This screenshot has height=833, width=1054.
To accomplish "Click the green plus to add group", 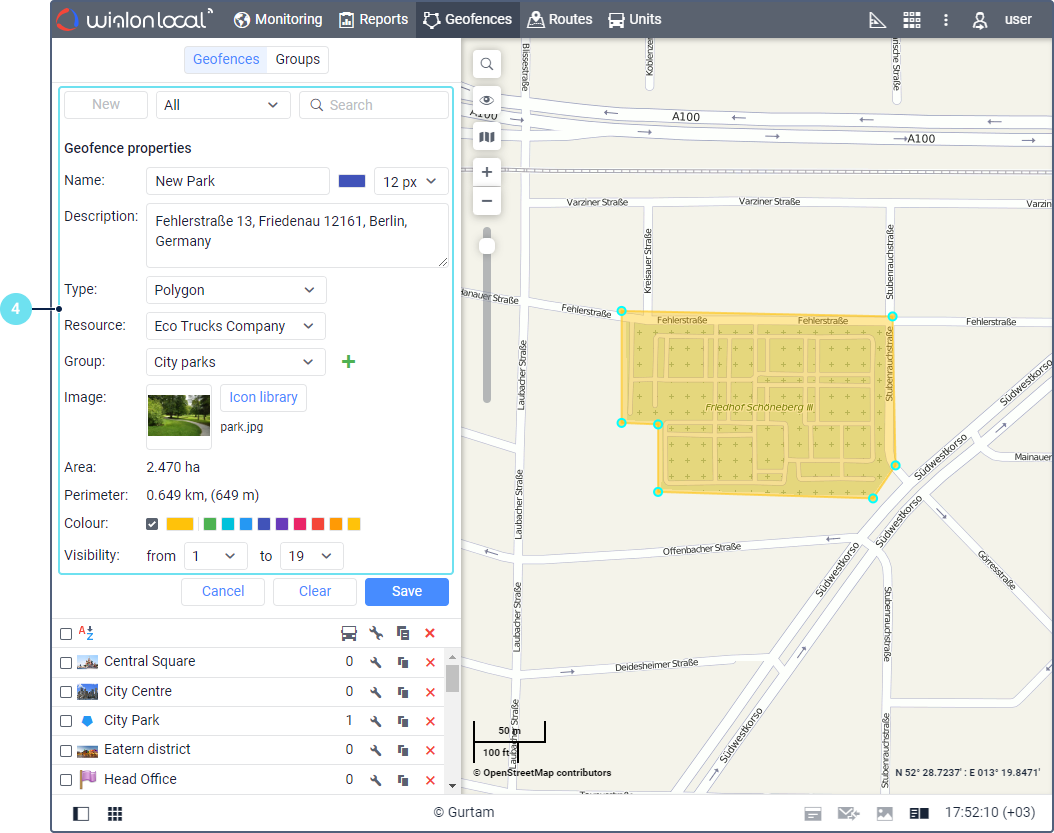I will pos(348,362).
